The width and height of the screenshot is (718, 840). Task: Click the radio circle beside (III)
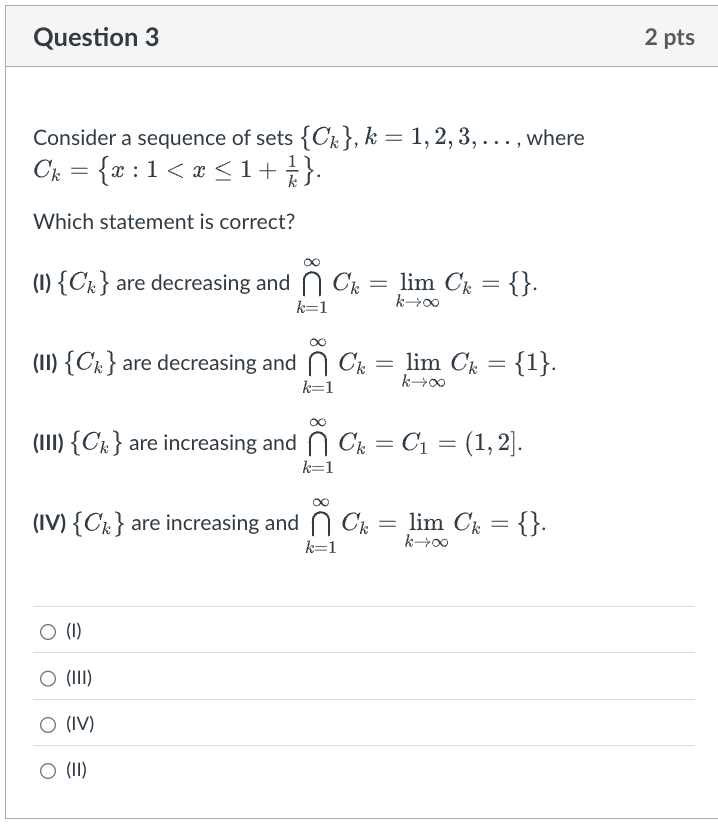[x=47, y=677]
